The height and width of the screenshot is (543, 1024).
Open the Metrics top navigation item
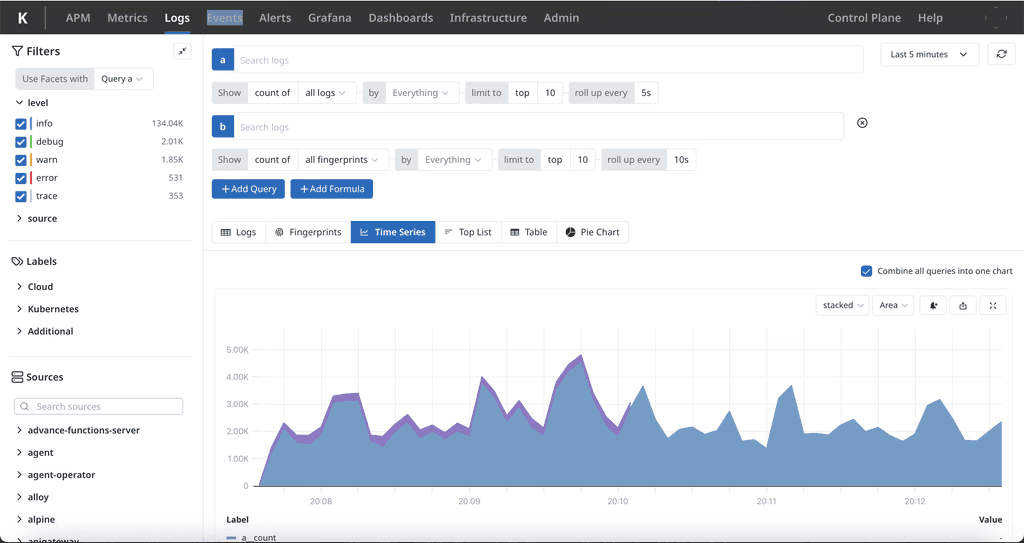(x=127, y=18)
